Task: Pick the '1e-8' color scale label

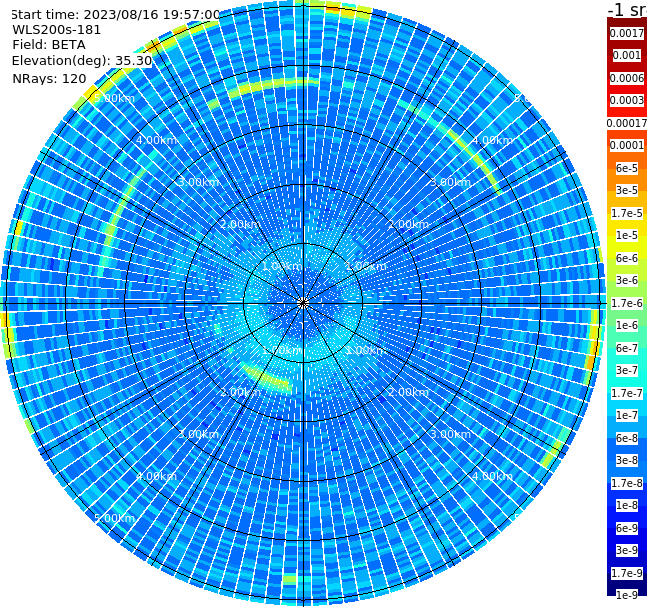Action: [627, 505]
